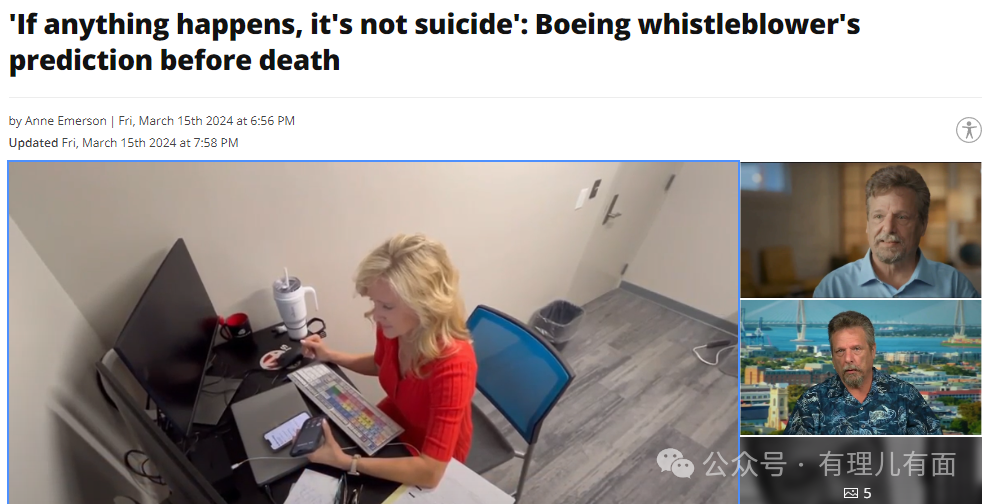This screenshot has height=504, width=988.
Task: Click the image gallery icon beside 5
Action: point(851,493)
